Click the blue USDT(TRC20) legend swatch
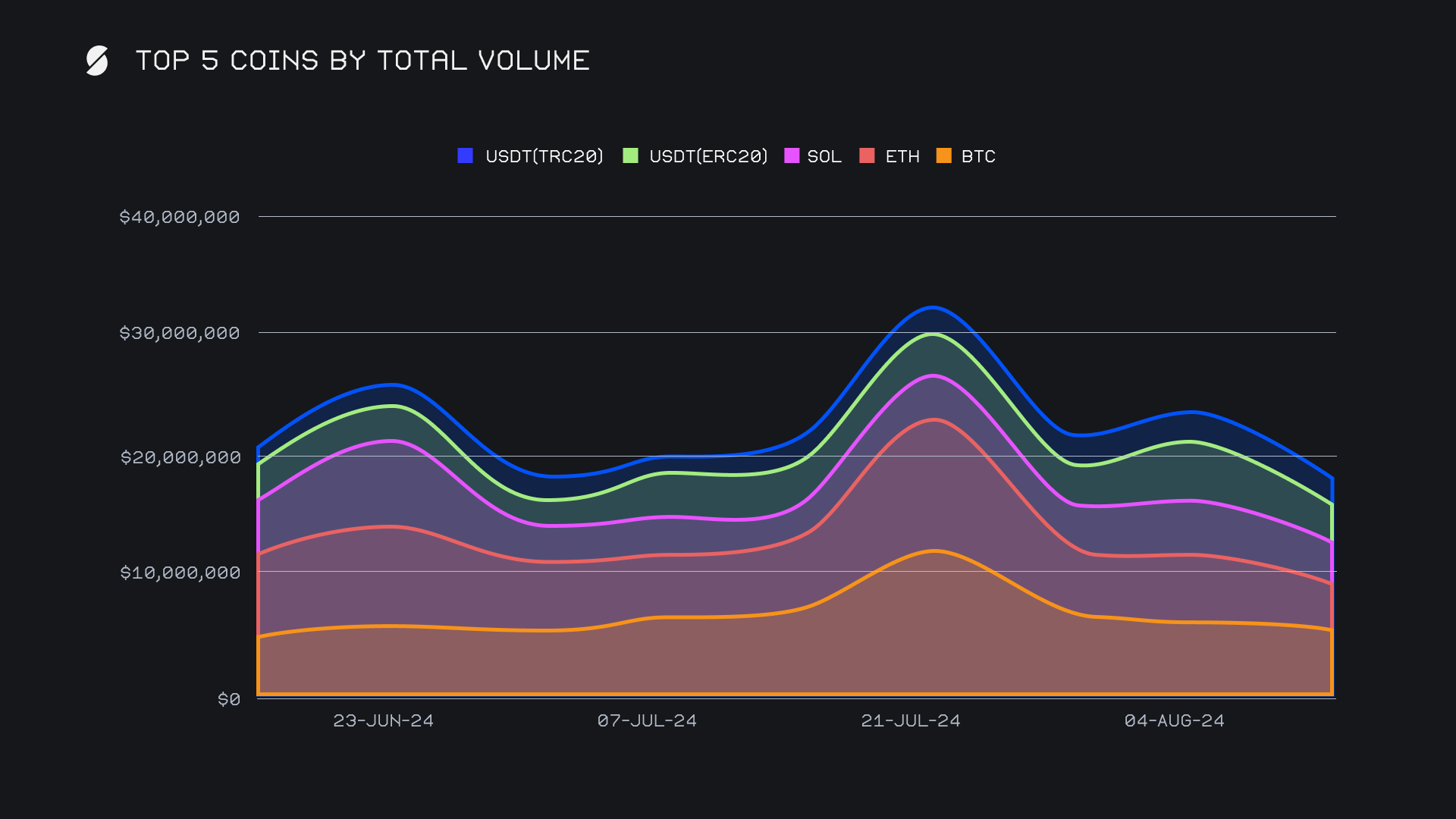1456x819 pixels. coord(465,155)
